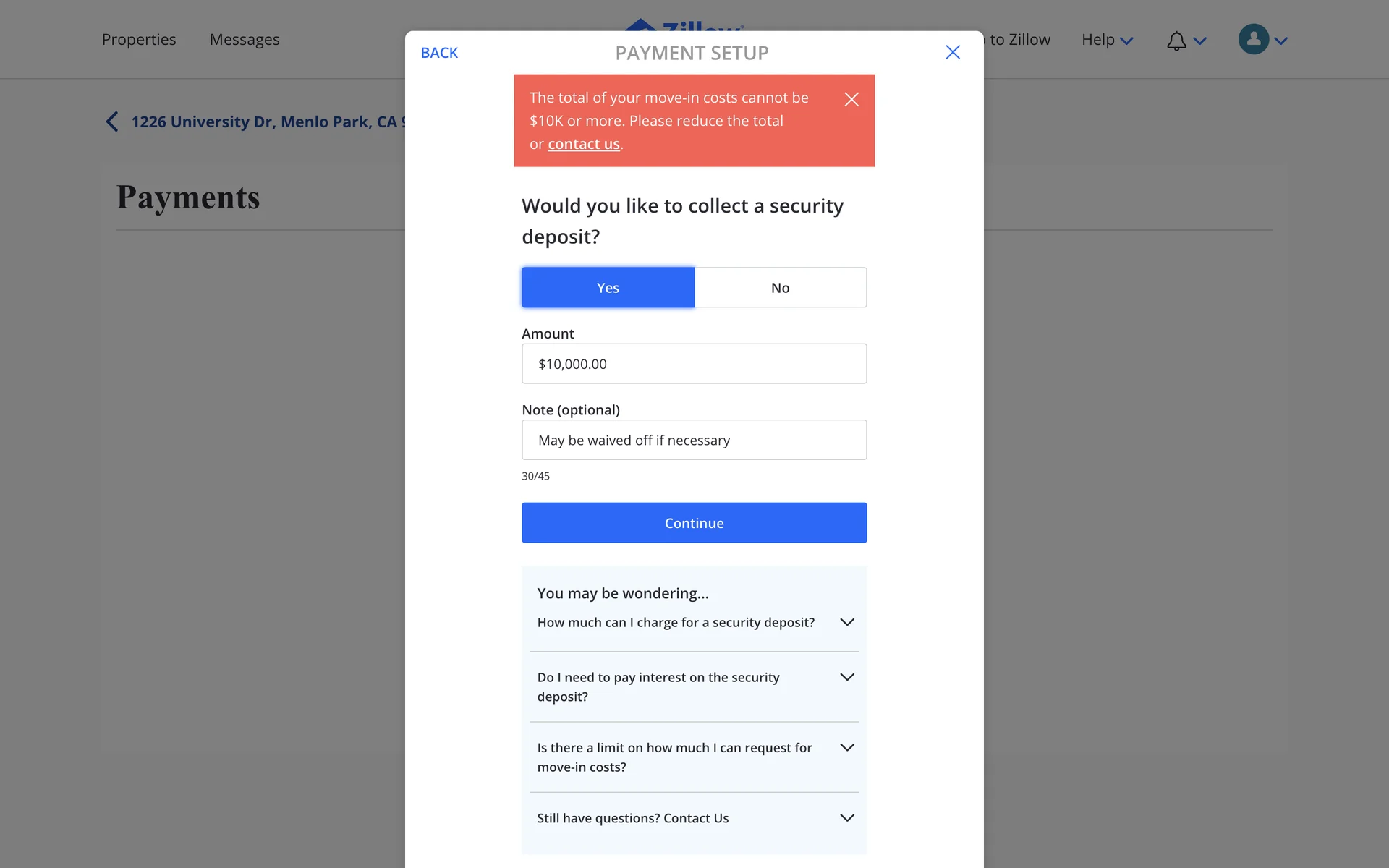The image size is (1389, 868).
Task: Go to the Properties tab
Action: (x=139, y=40)
